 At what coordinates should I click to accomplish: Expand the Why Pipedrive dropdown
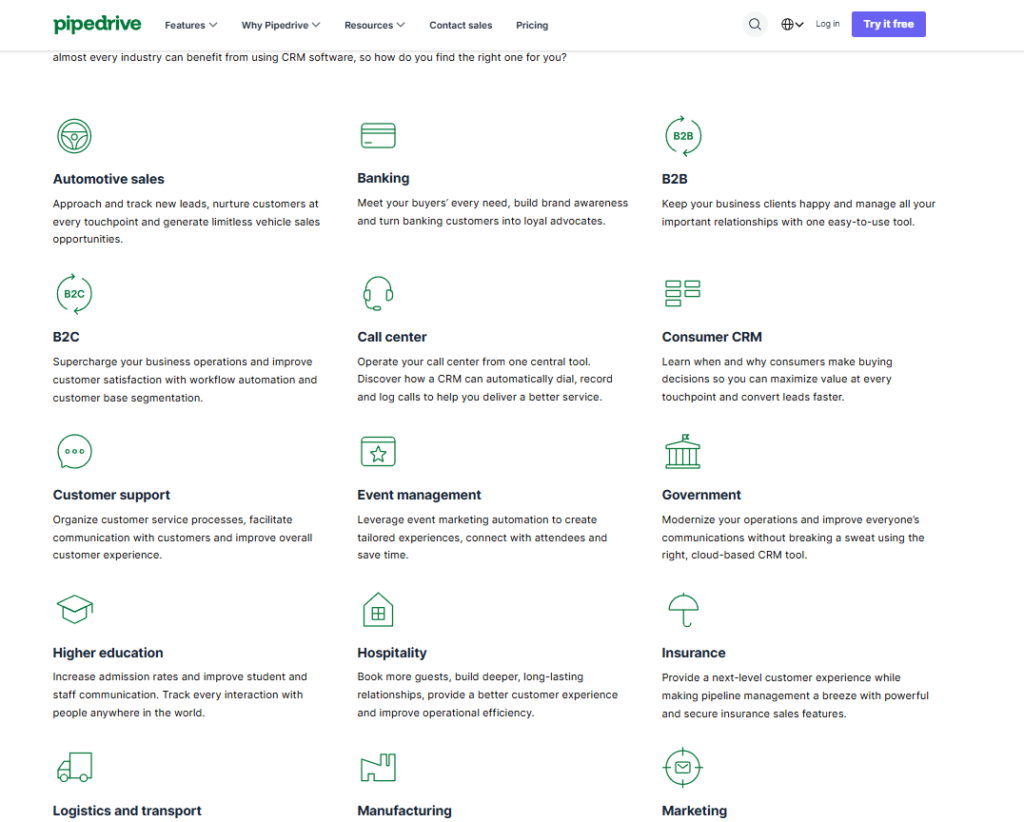(281, 25)
